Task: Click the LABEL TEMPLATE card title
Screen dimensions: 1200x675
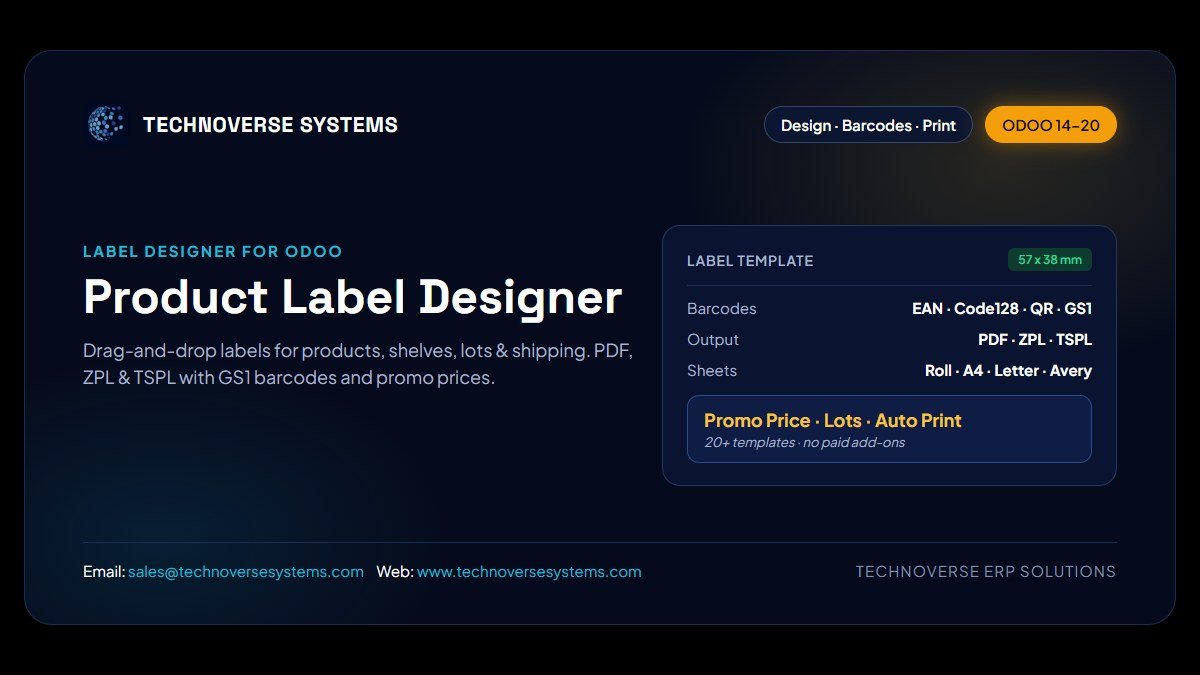Action: tap(750, 261)
